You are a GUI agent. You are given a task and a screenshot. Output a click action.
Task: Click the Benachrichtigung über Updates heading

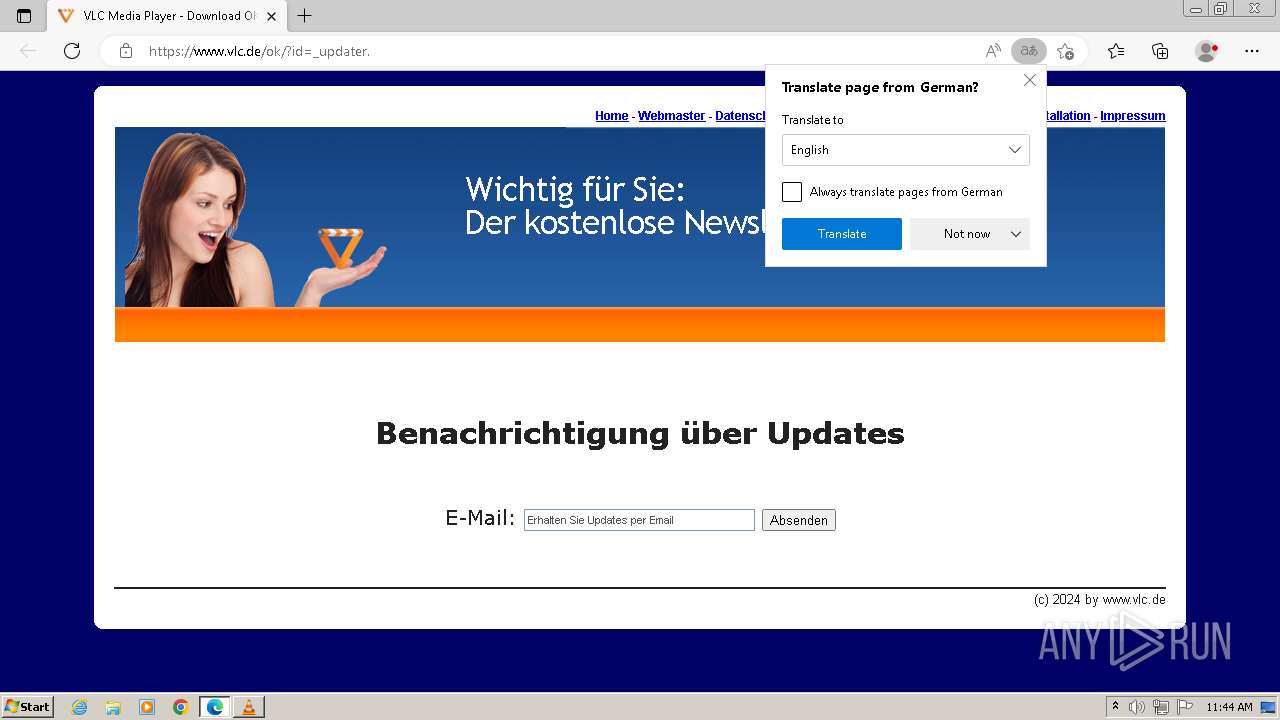(x=640, y=433)
